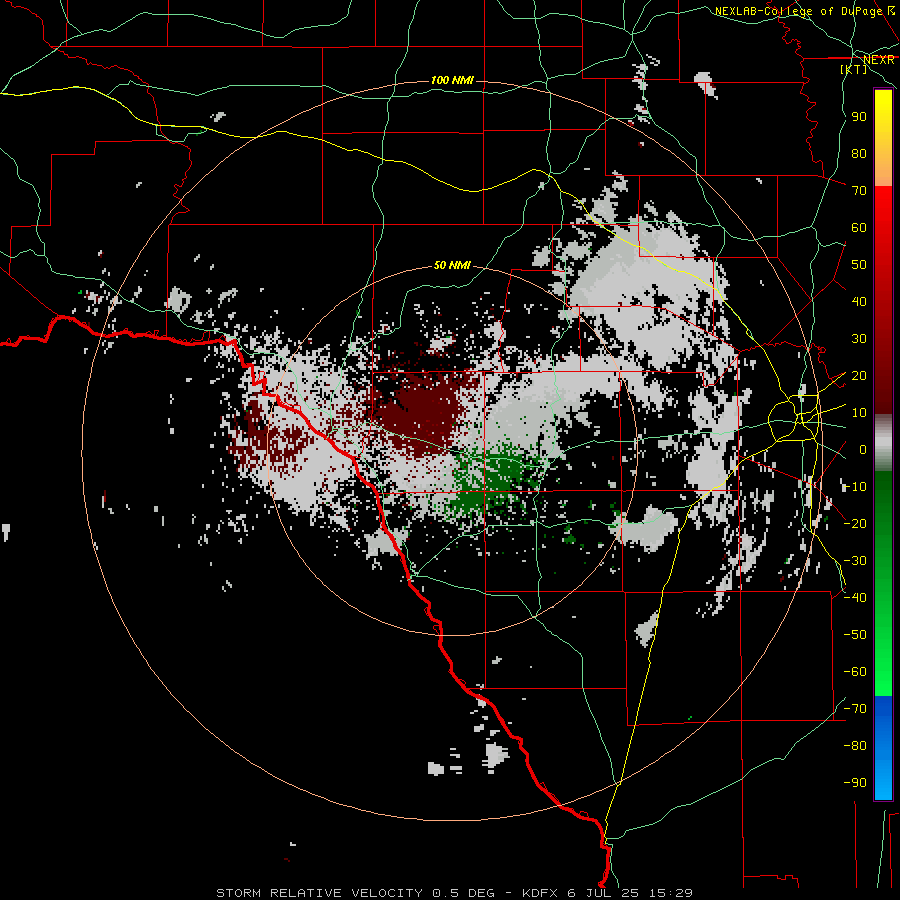Click the "-70" scale label
900x900 pixels.
click(x=855, y=709)
